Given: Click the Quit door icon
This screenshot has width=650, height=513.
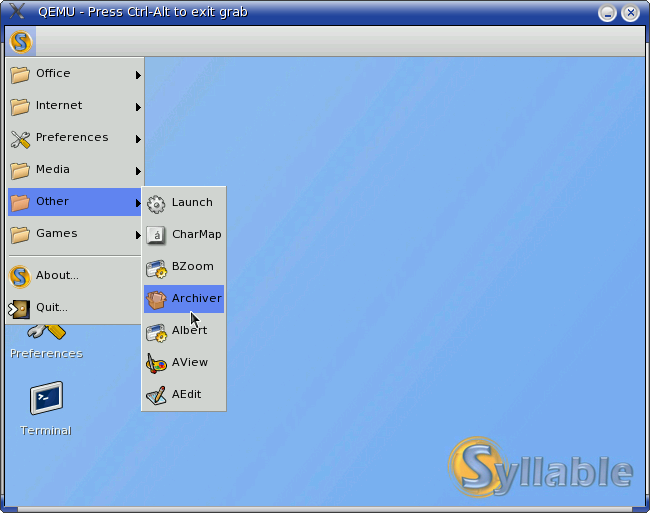Looking at the screenshot, I should click(19, 309).
